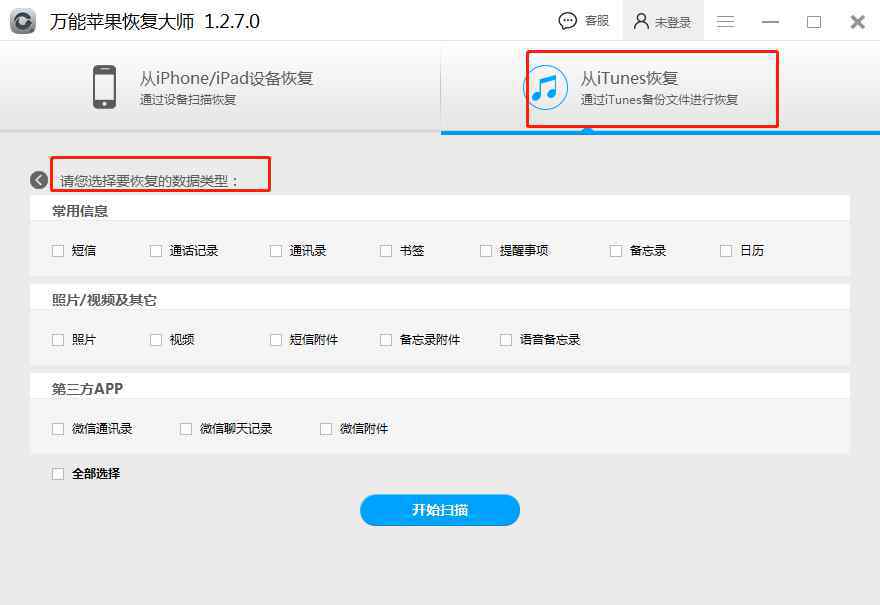Viewport: 880px width, 605px height.
Task: Check the 视频 checkbox
Action: [156, 340]
